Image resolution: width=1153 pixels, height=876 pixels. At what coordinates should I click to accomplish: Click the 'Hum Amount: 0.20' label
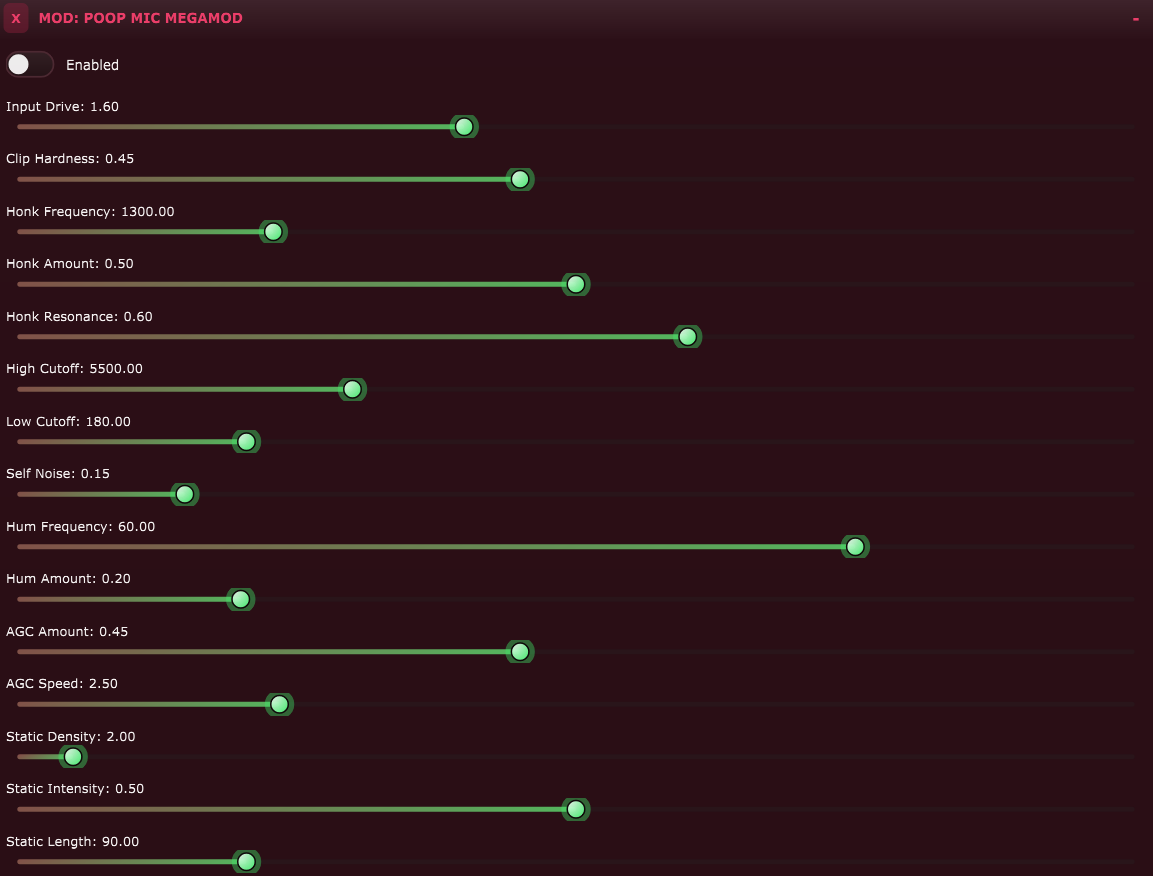tap(68, 579)
